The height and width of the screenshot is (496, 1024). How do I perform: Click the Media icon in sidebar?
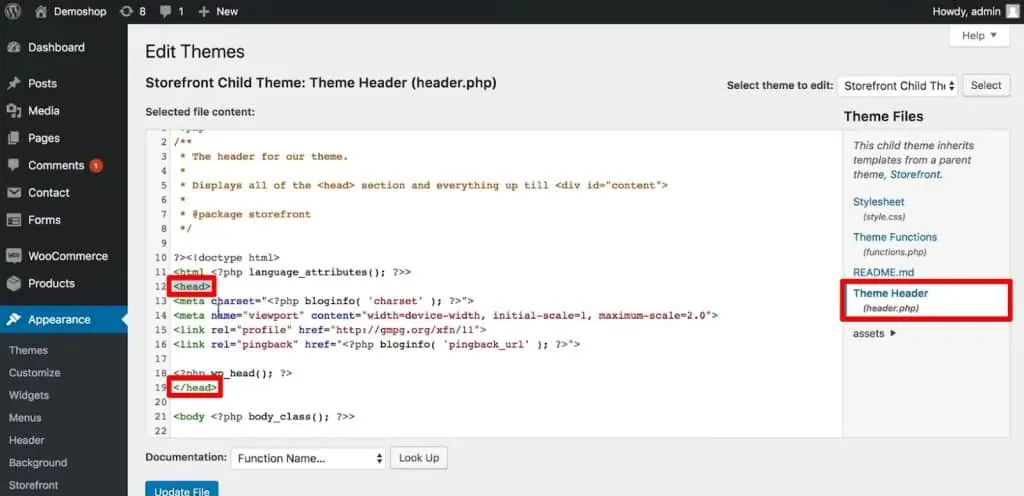pos(14,111)
